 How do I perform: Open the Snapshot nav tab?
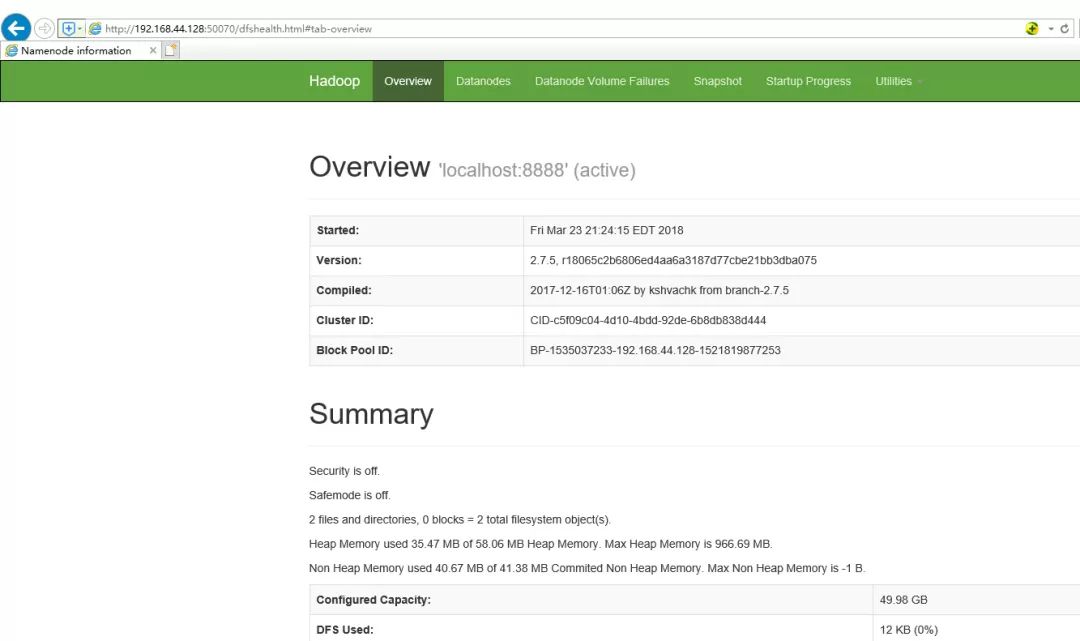click(718, 81)
